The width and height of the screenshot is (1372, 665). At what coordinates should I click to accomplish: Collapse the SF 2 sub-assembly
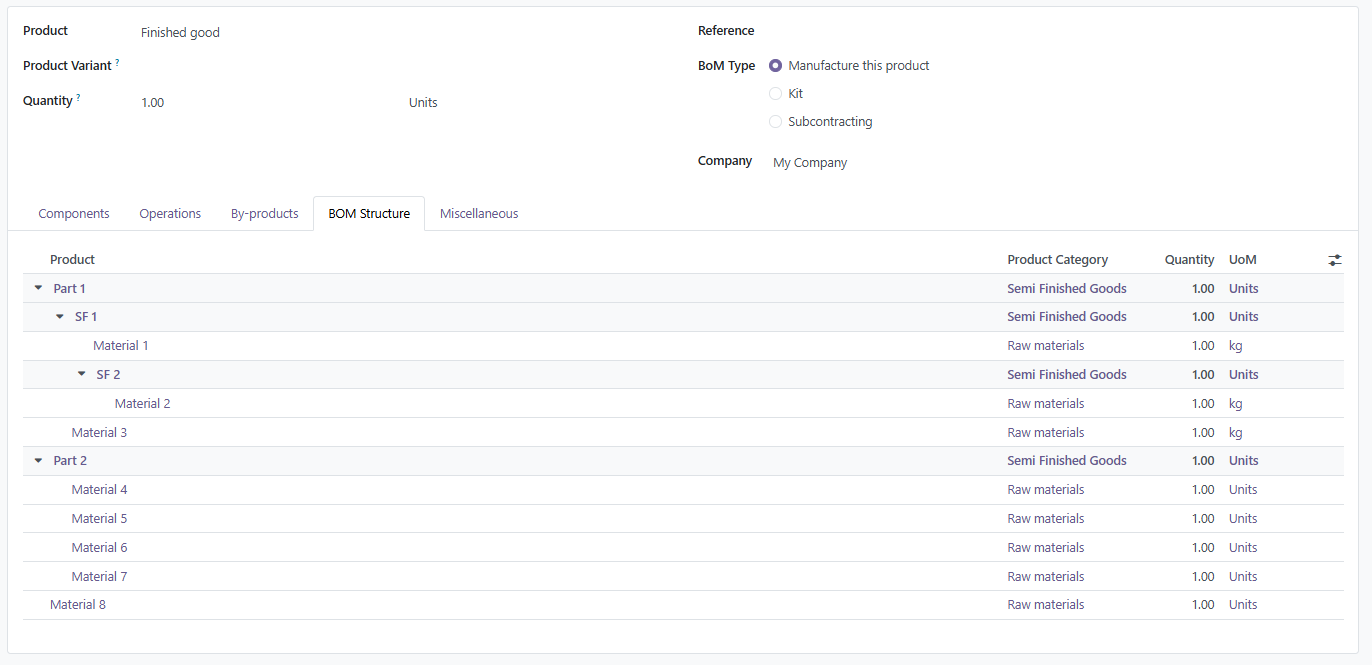pyautogui.click(x=82, y=374)
